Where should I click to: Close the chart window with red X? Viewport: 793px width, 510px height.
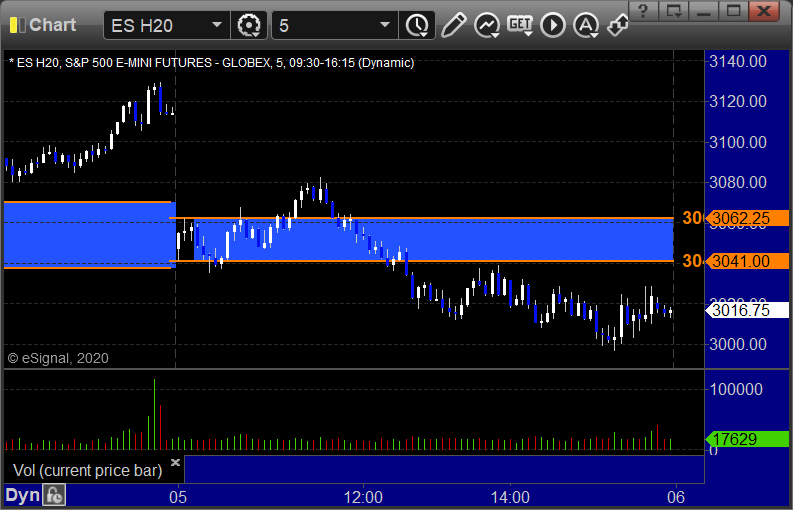click(764, 10)
